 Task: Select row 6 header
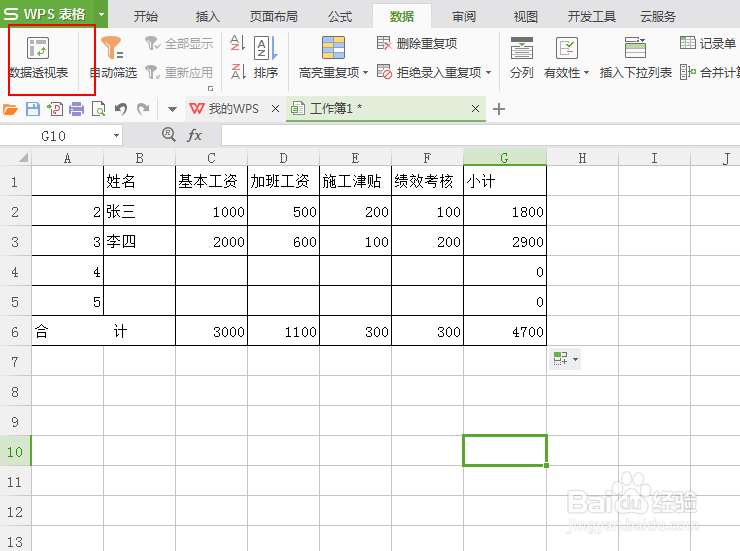[x=15, y=331]
